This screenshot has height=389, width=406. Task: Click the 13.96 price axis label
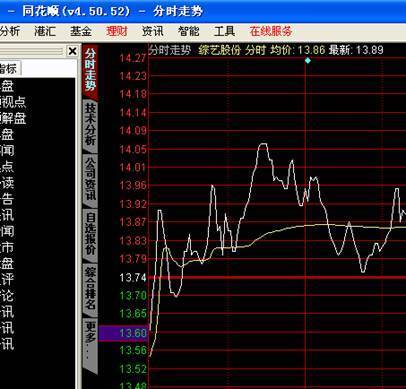click(133, 185)
